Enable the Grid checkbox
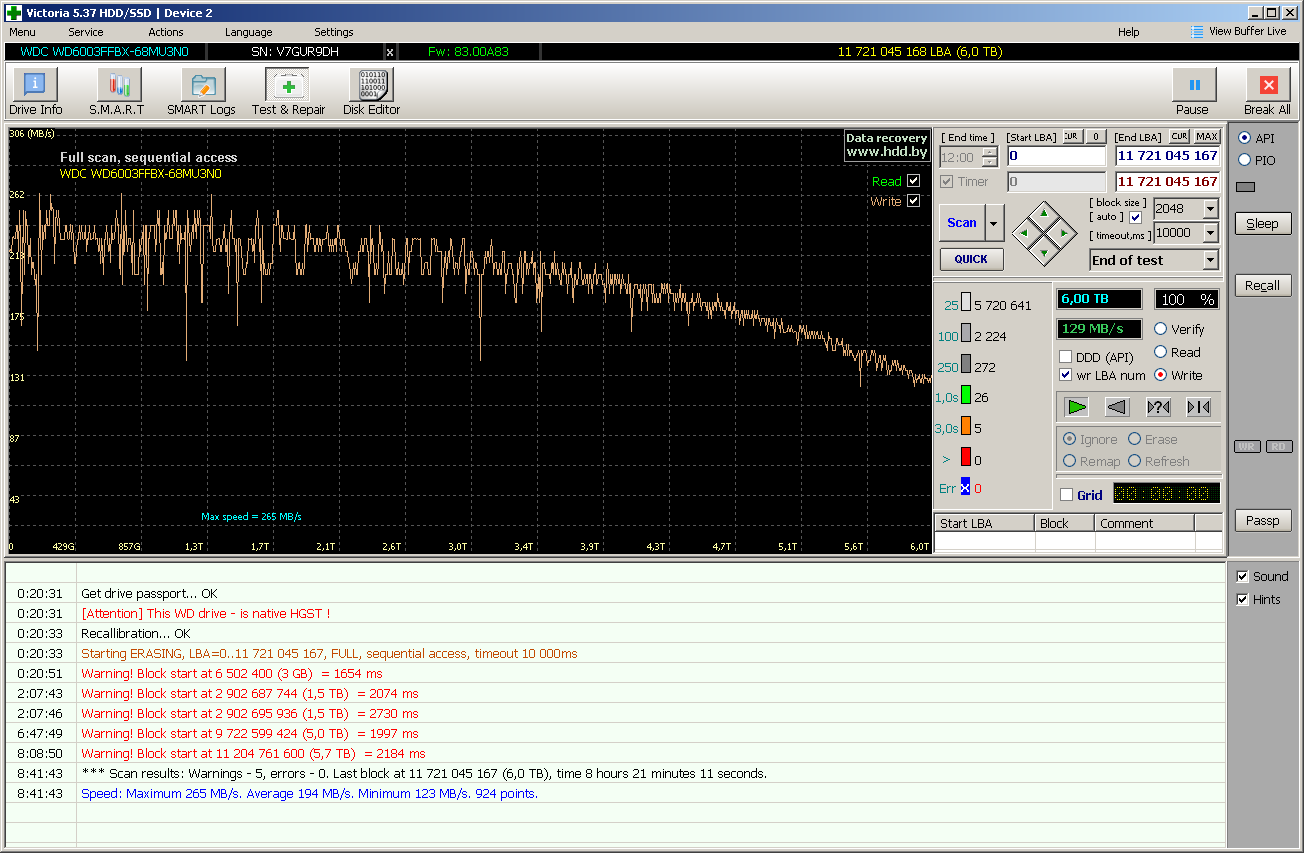 [x=1066, y=495]
